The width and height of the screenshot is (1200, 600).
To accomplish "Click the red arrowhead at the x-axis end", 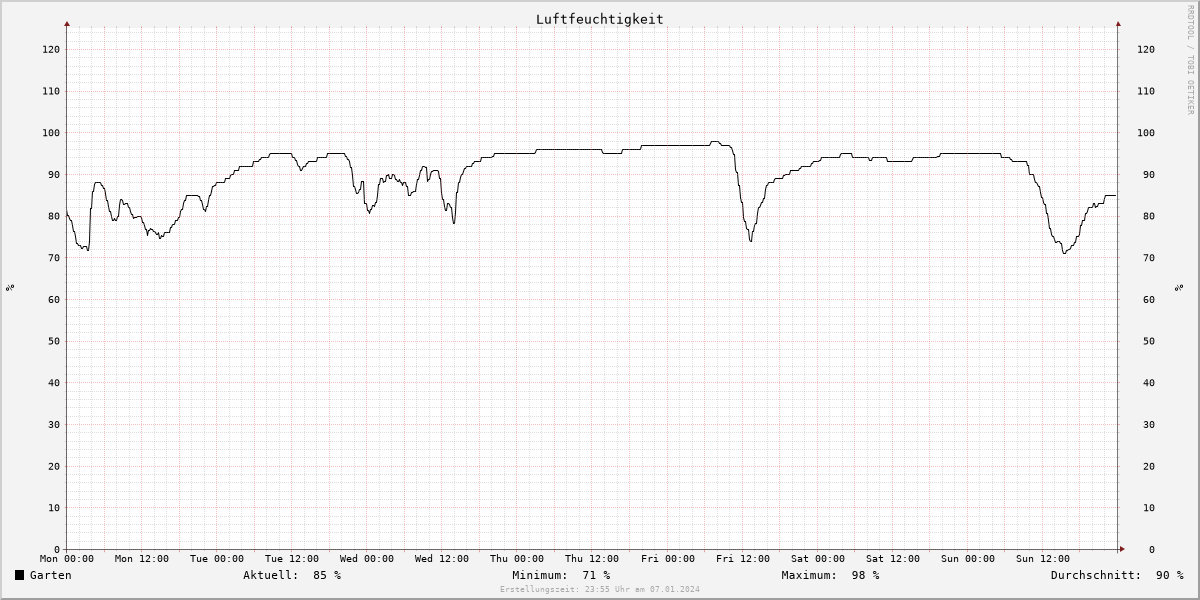I will [x=1121, y=549].
